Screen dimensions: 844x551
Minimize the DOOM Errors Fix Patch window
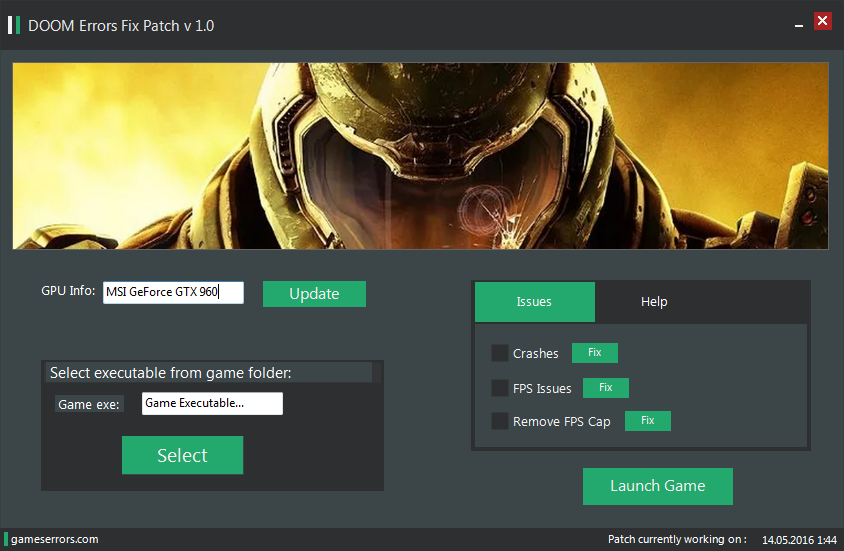[x=799, y=25]
